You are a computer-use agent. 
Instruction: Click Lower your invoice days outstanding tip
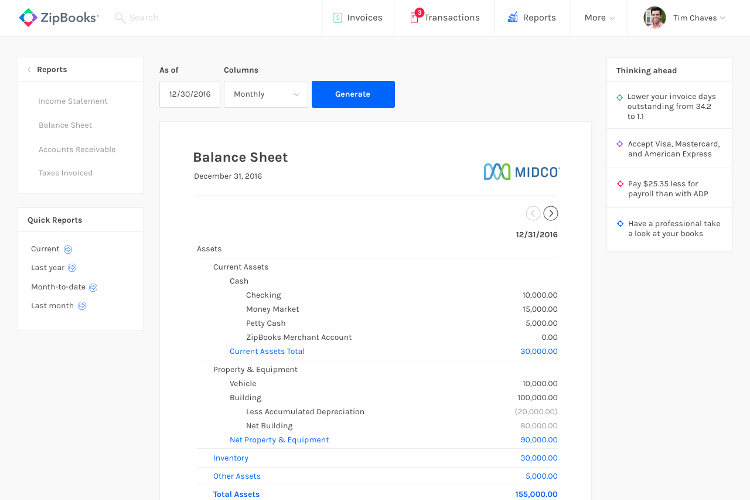671,106
